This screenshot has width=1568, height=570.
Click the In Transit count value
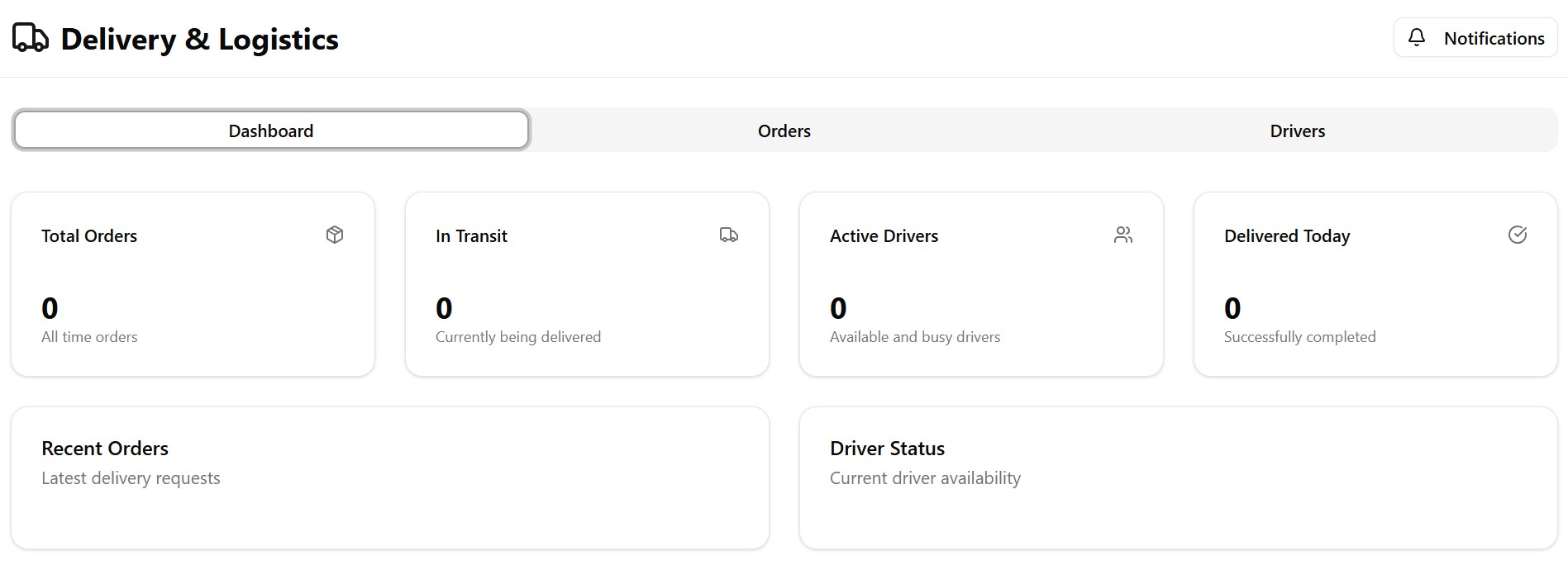(444, 308)
